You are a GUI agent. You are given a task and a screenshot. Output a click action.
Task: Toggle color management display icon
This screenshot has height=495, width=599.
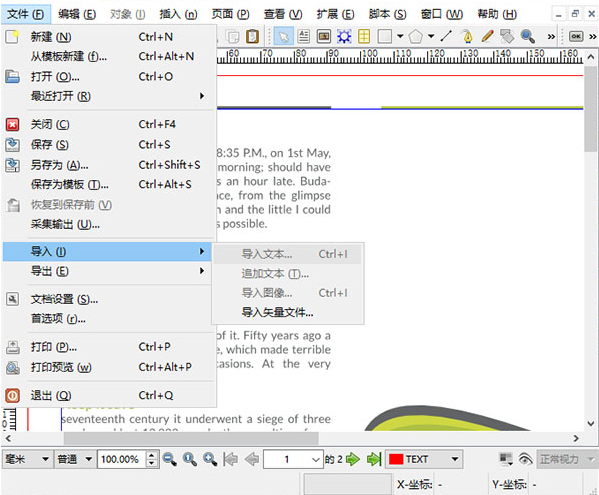tap(506, 459)
